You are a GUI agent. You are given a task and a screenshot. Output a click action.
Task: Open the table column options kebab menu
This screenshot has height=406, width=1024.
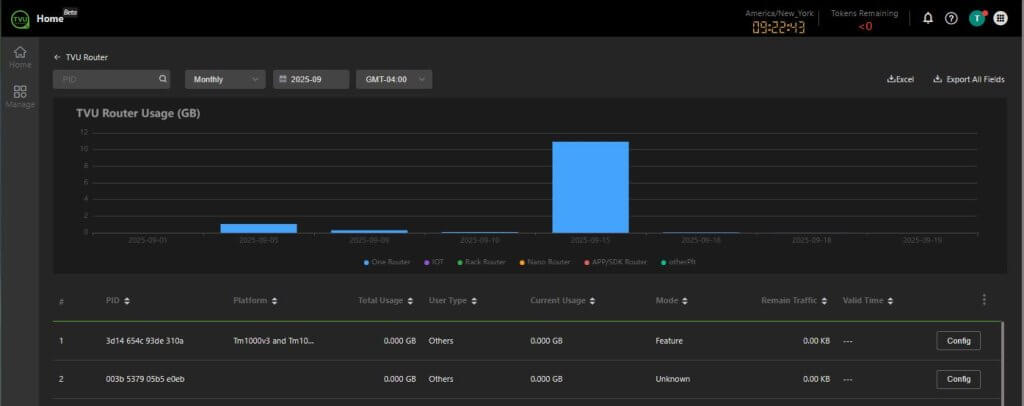point(984,300)
